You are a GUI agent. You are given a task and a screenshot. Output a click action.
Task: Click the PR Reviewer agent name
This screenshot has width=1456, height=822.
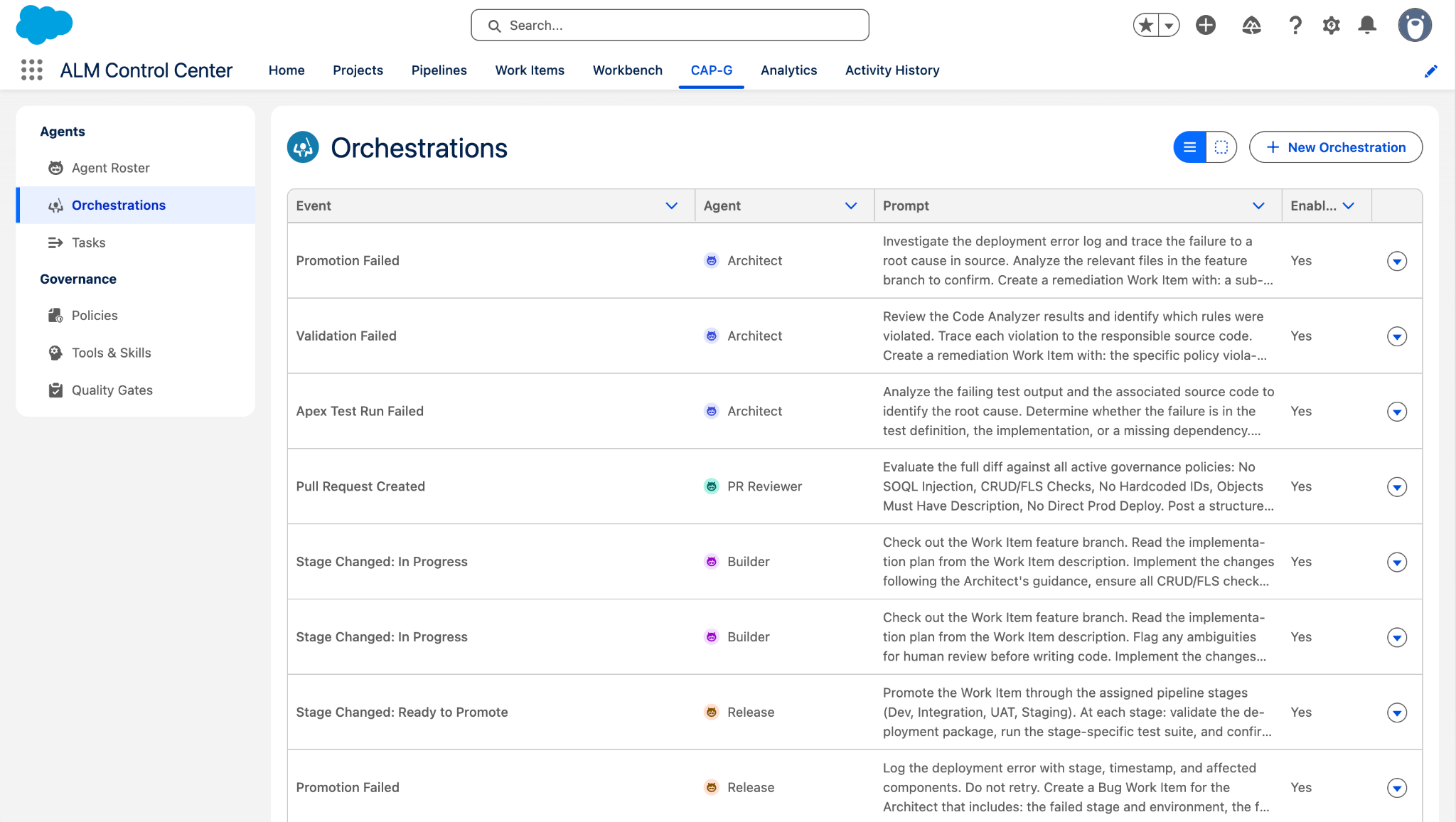click(x=764, y=486)
